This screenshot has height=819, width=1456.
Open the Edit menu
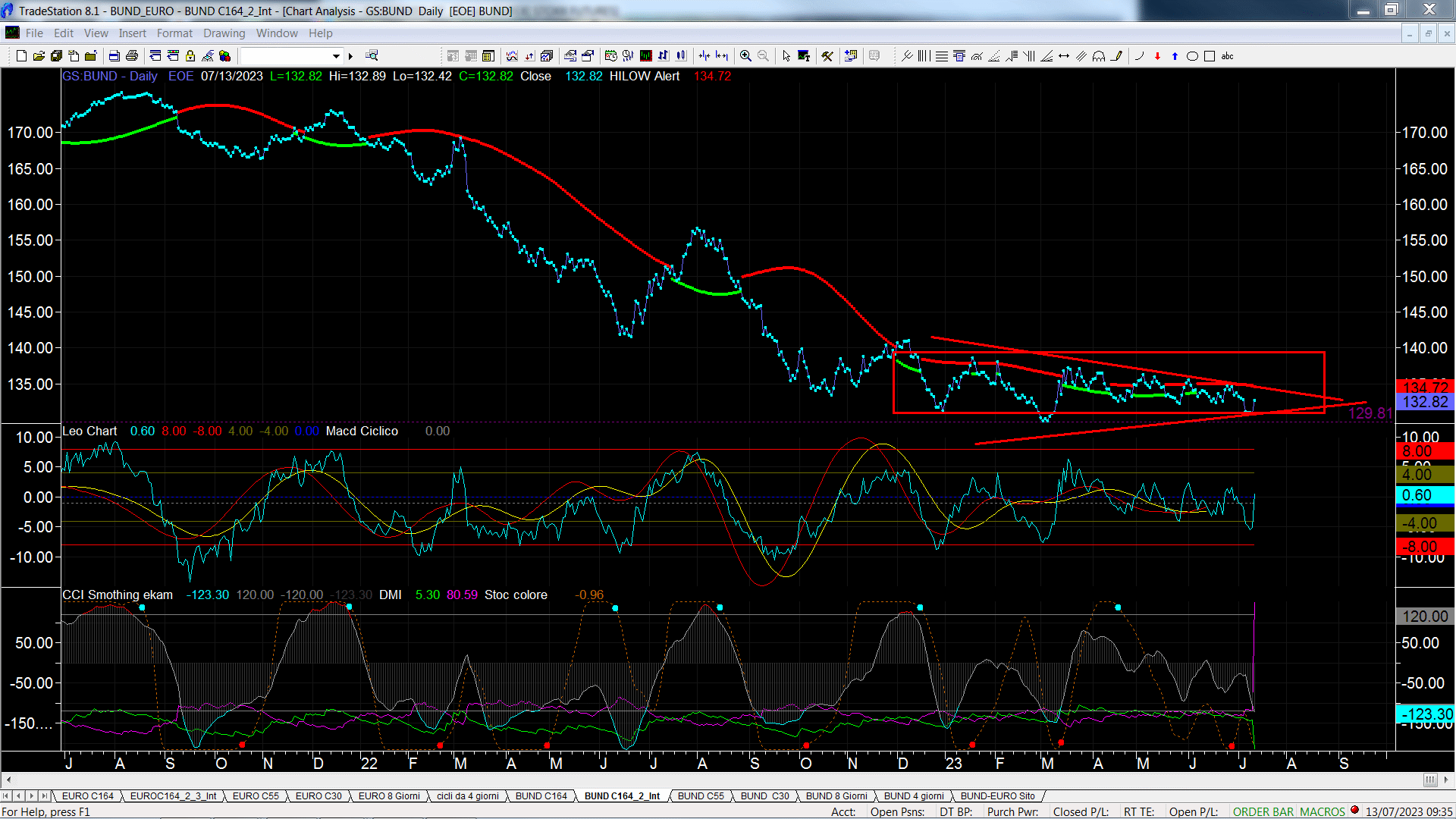tap(64, 33)
